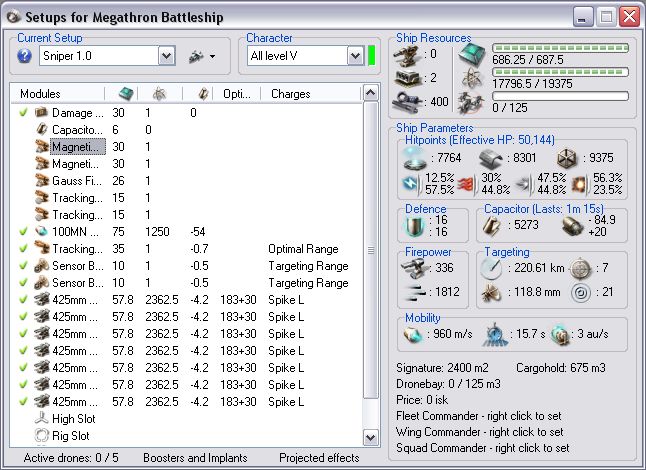Toggle the first Sensor Booster checkmark
Viewport: 646px width, 470px height.
click(x=23, y=265)
